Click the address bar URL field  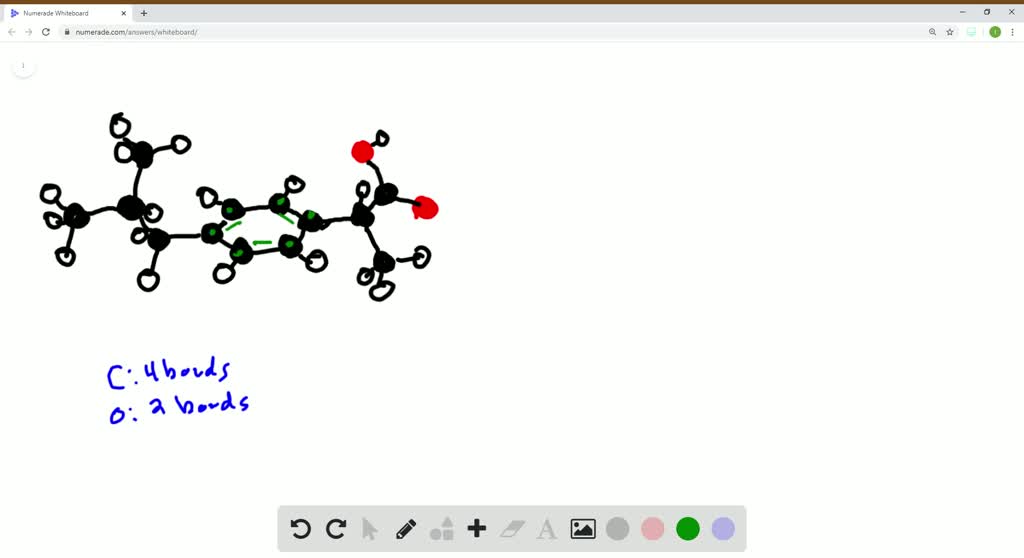point(490,32)
